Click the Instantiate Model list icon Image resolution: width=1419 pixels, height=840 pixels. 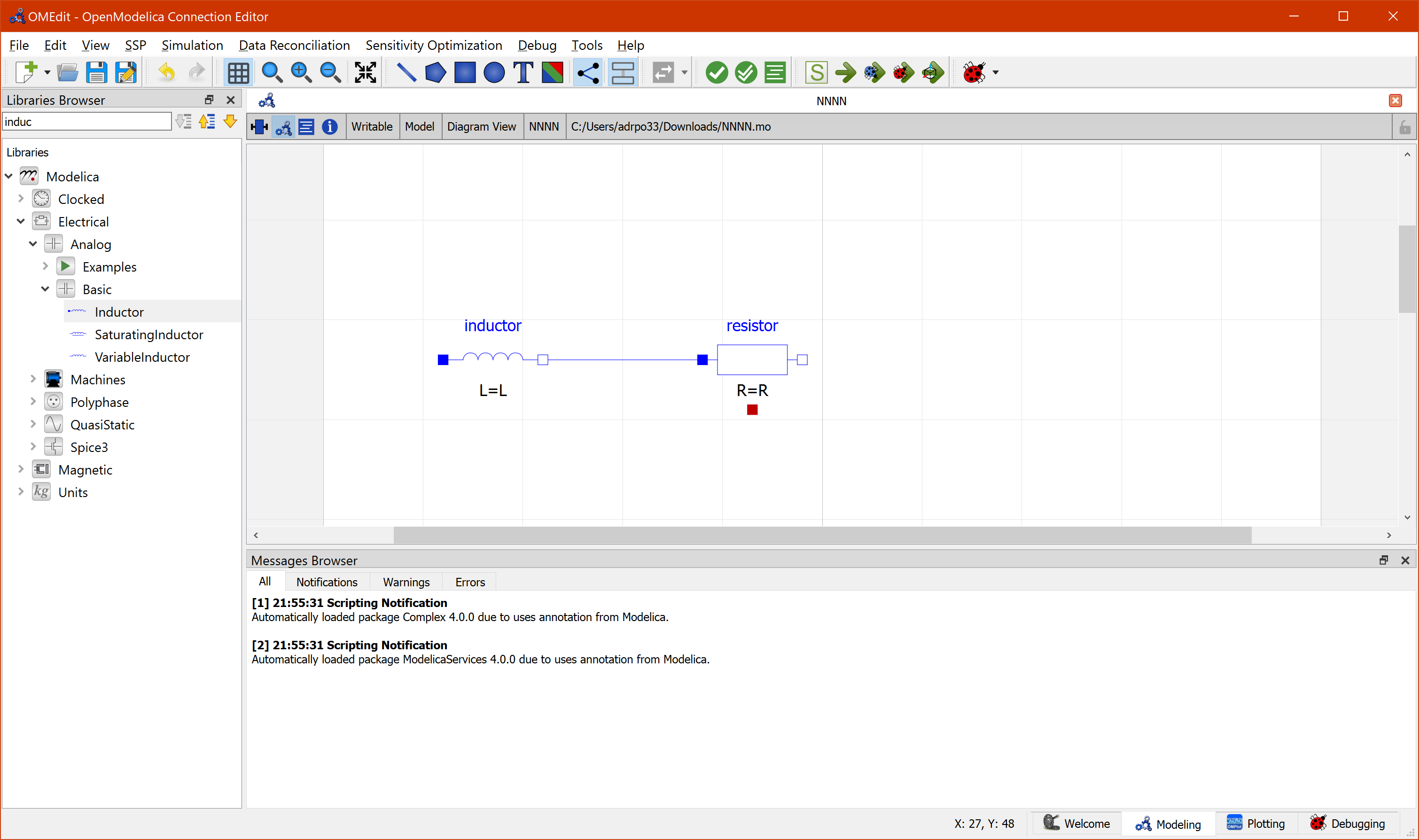coord(775,72)
